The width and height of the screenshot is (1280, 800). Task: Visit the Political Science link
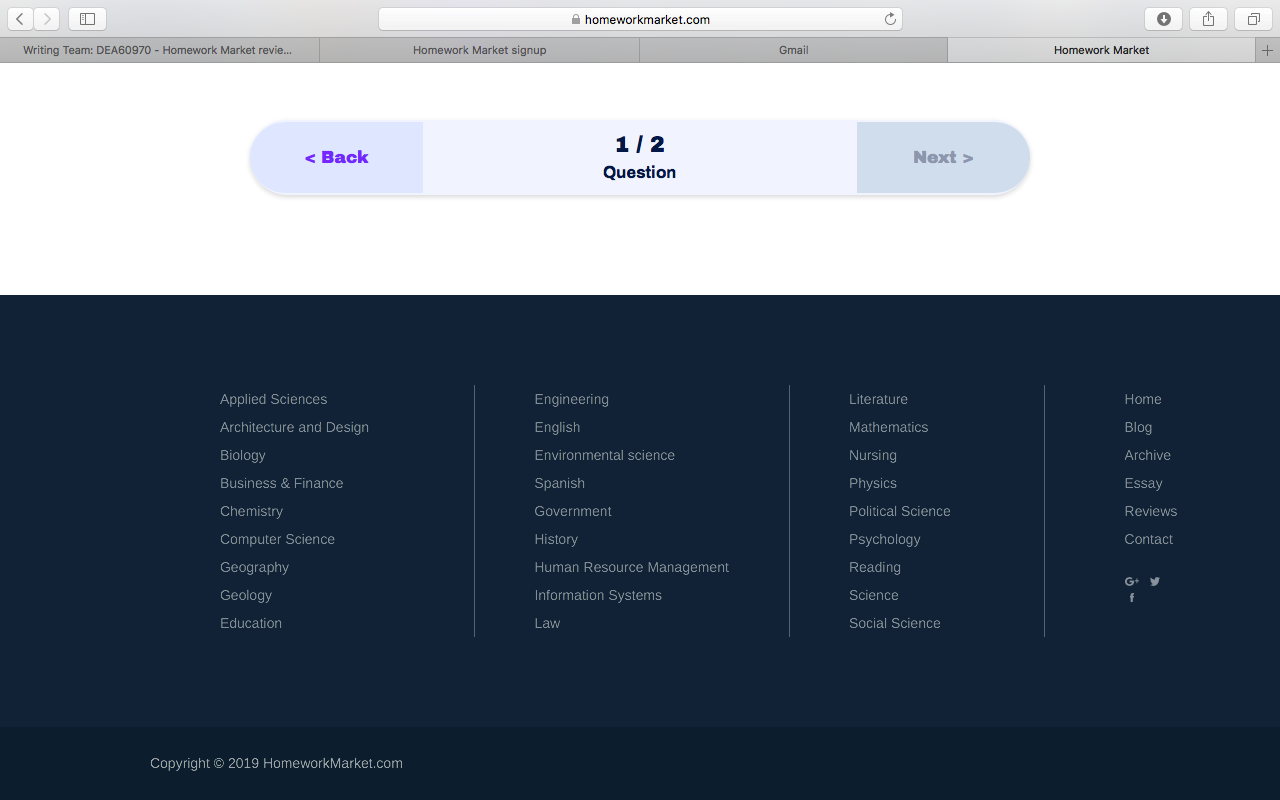coord(899,511)
